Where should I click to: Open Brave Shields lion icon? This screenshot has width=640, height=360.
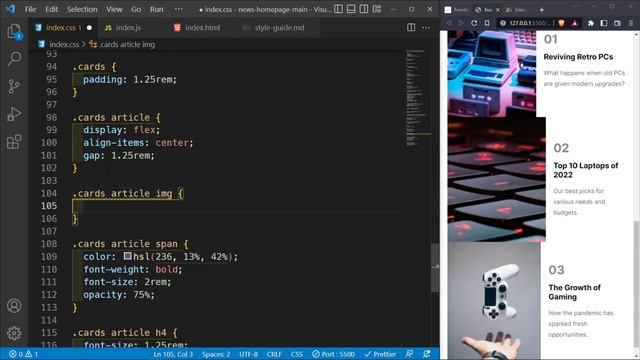(x=562, y=23)
